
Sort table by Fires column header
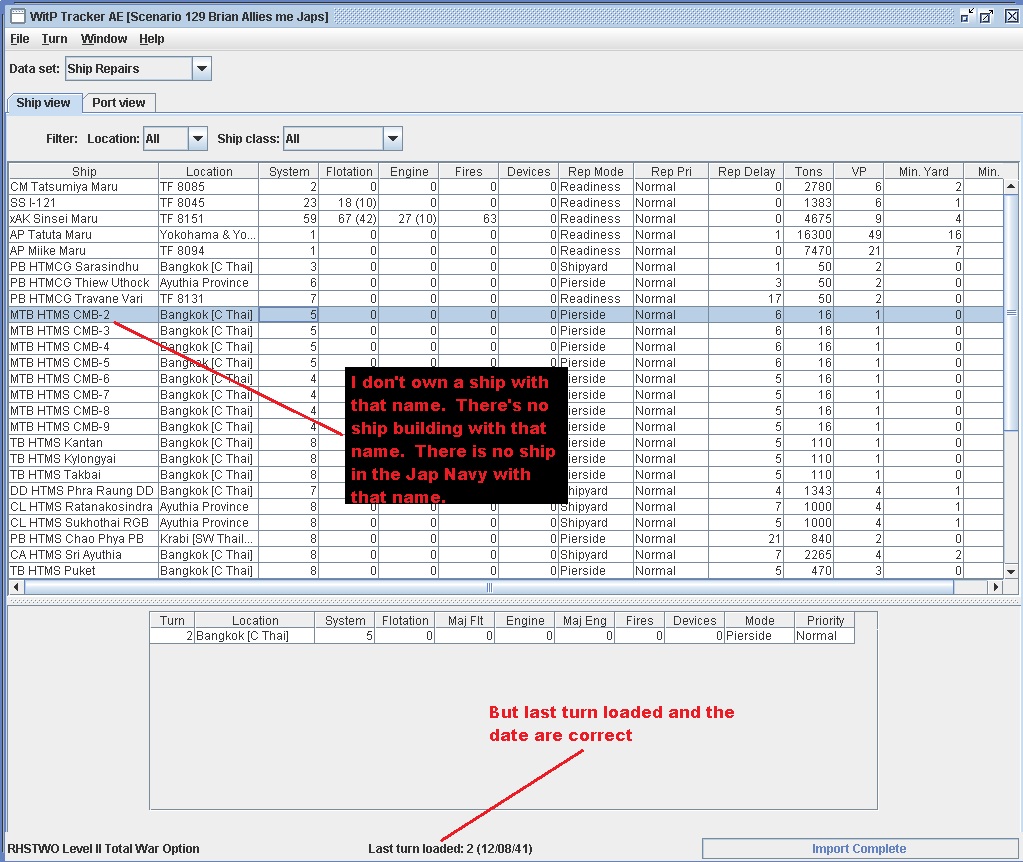468,171
